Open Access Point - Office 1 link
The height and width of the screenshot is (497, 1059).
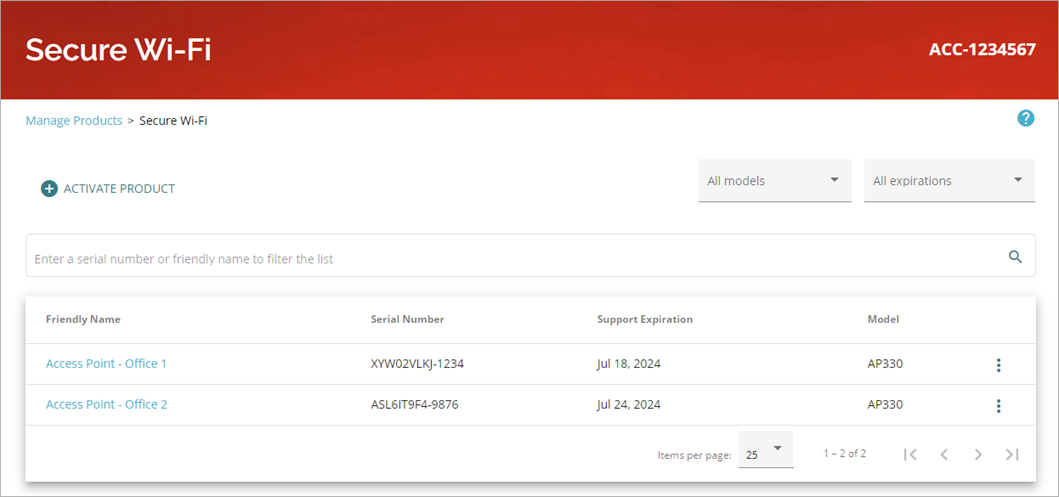[106, 364]
